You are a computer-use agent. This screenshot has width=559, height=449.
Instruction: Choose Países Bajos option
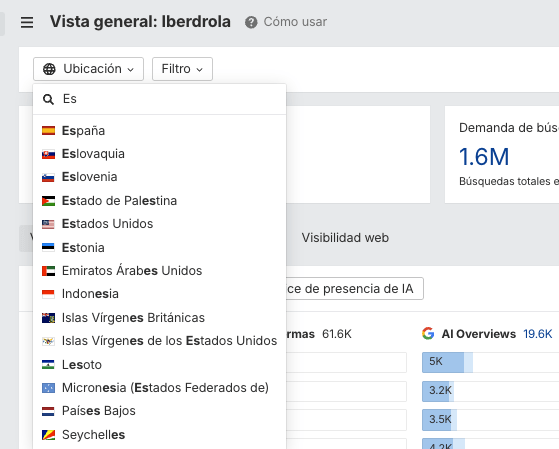[x=160, y=411]
